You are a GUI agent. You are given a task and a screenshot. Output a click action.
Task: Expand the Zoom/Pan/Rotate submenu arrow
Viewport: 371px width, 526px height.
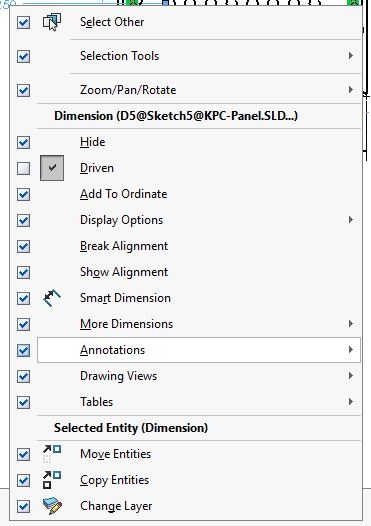tap(351, 90)
